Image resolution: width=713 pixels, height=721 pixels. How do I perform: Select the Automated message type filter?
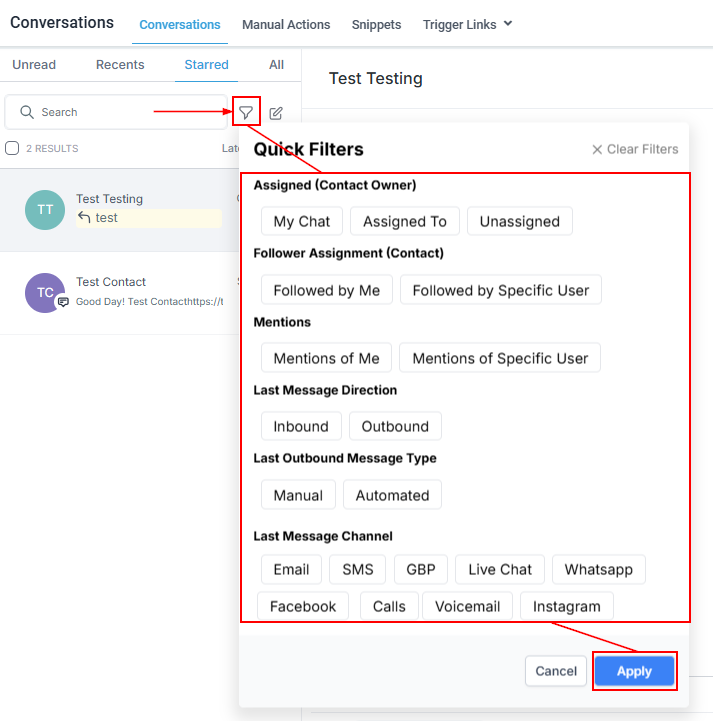392,495
